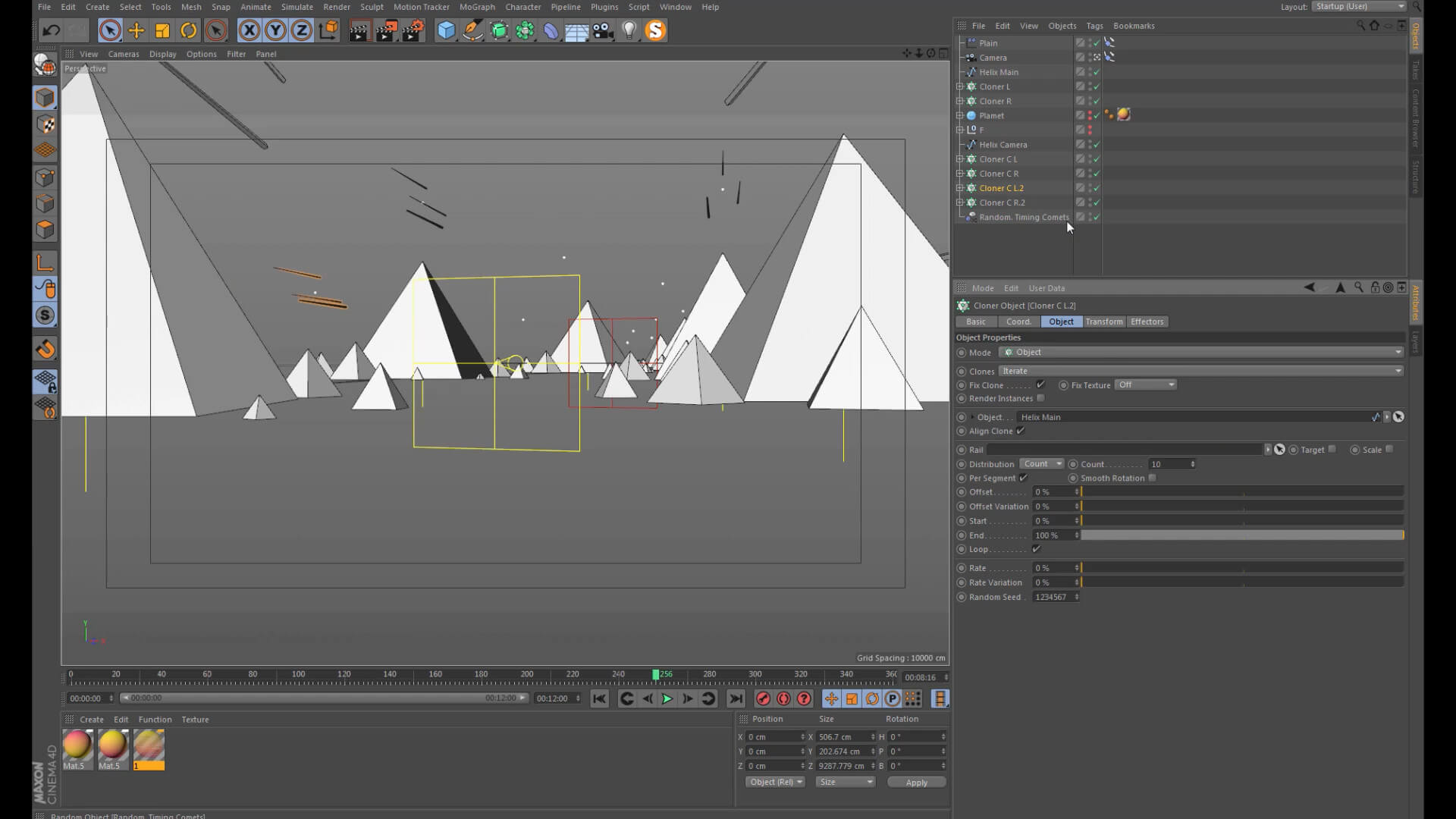The height and width of the screenshot is (819, 1456).
Task: Open the Distribution Count dropdown
Action: [1041, 464]
